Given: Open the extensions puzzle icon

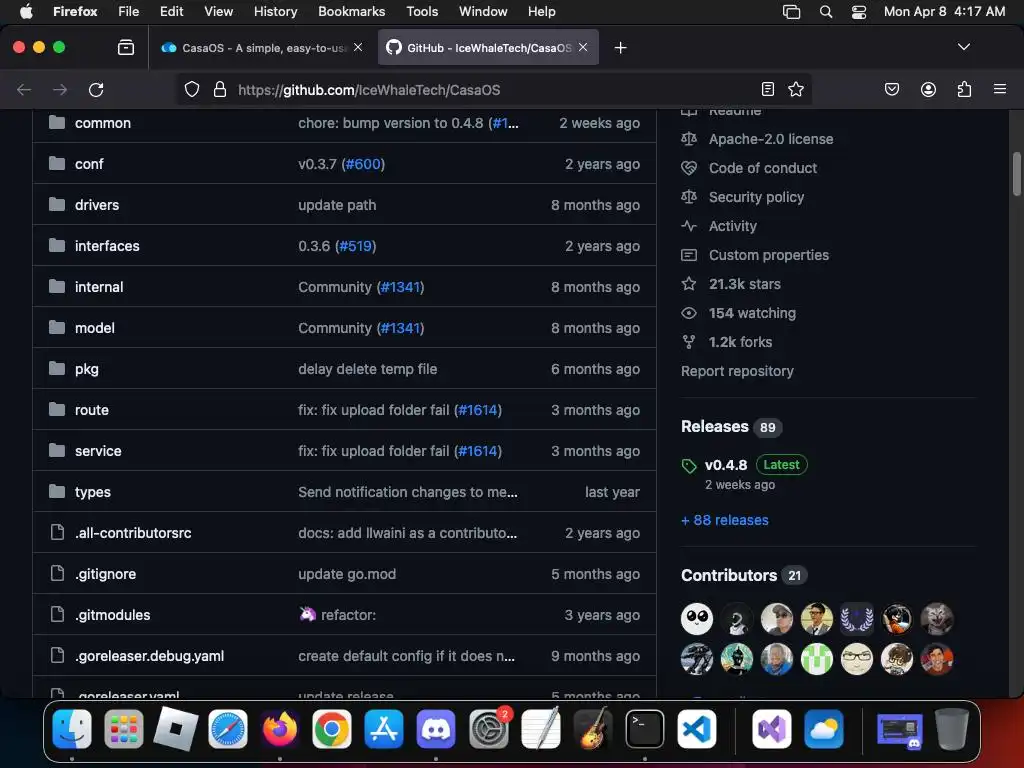Looking at the screenshot, I should pos(964,89).
